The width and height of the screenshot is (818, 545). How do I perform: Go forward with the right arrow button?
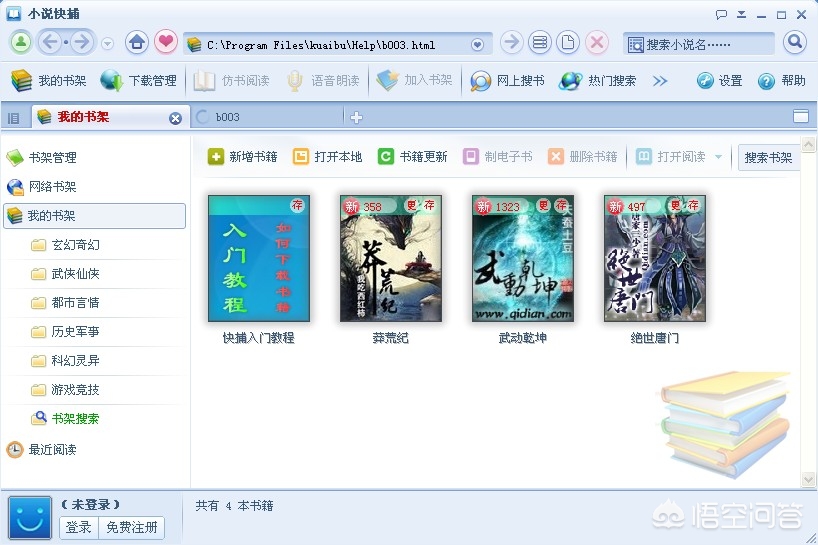pos(81,42)
